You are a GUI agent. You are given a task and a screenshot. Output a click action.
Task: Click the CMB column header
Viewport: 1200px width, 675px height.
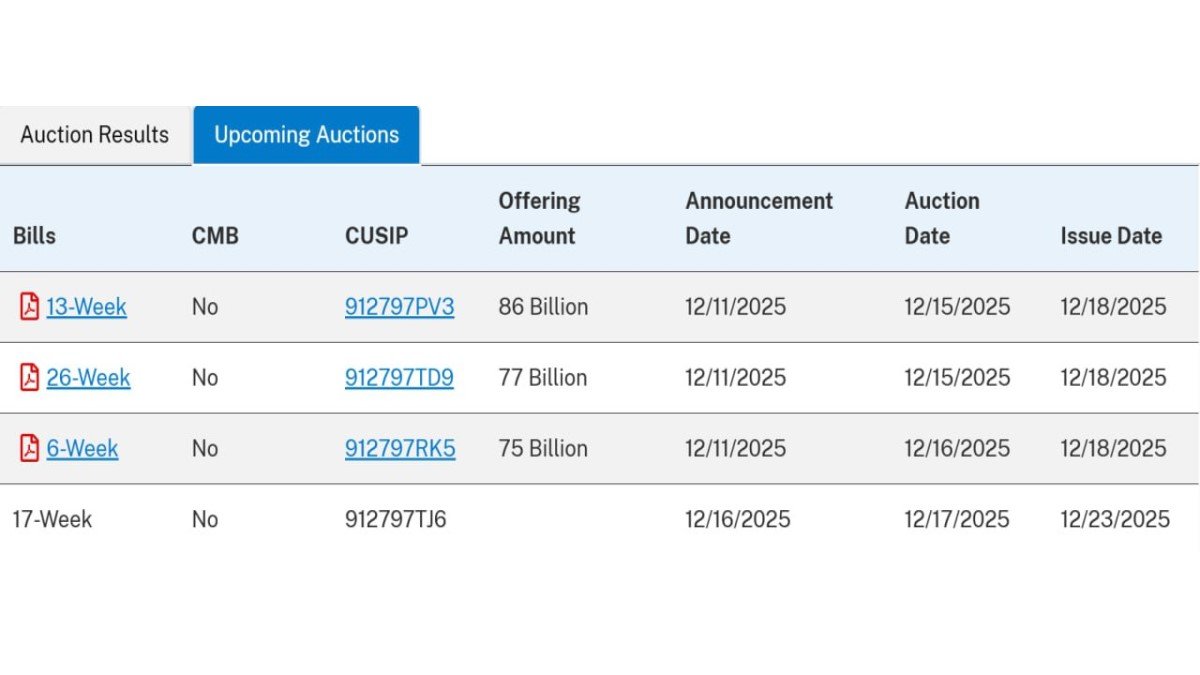tap(215, 236)
